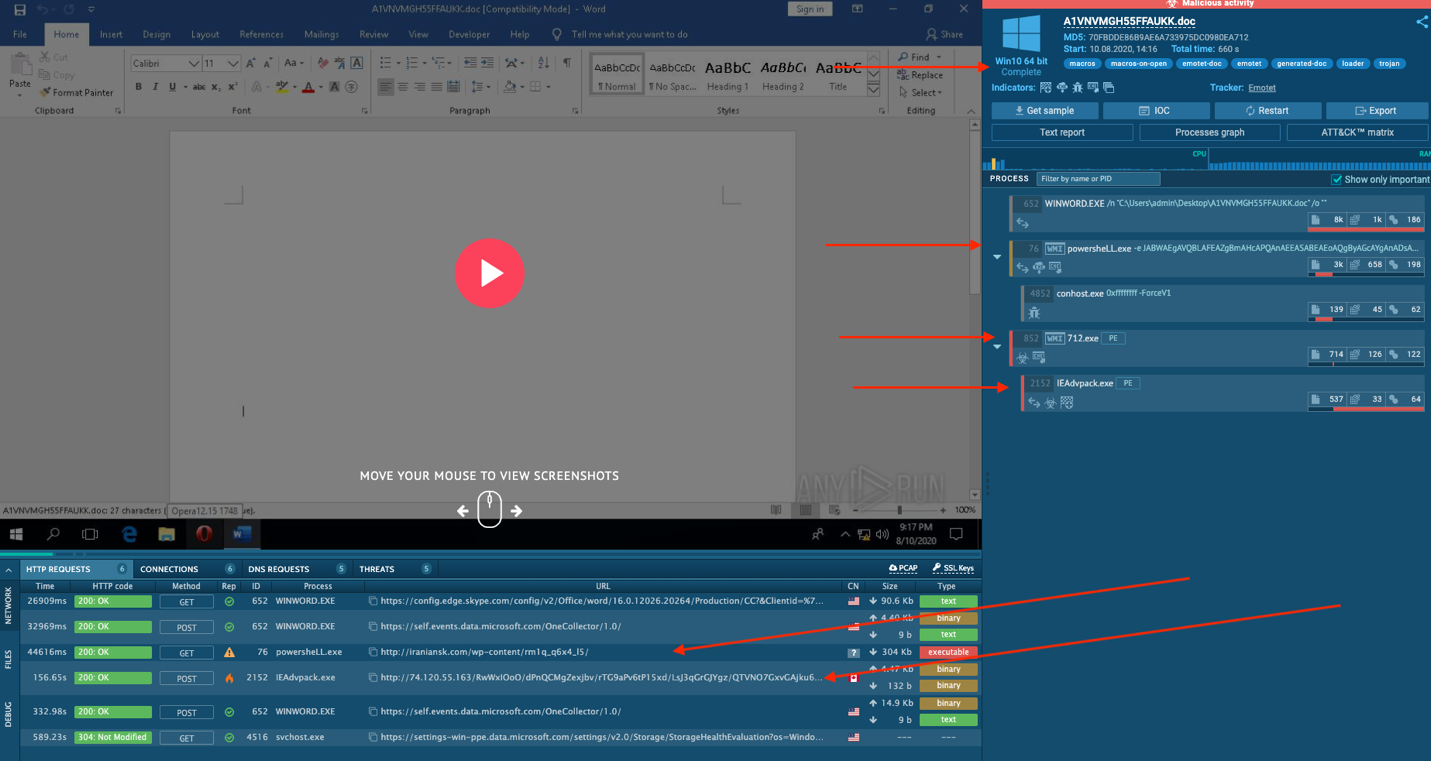The width and height of the screenshot is (1431, 761).
Task: Click the Word zoom slider
Action: pos(899,510)
